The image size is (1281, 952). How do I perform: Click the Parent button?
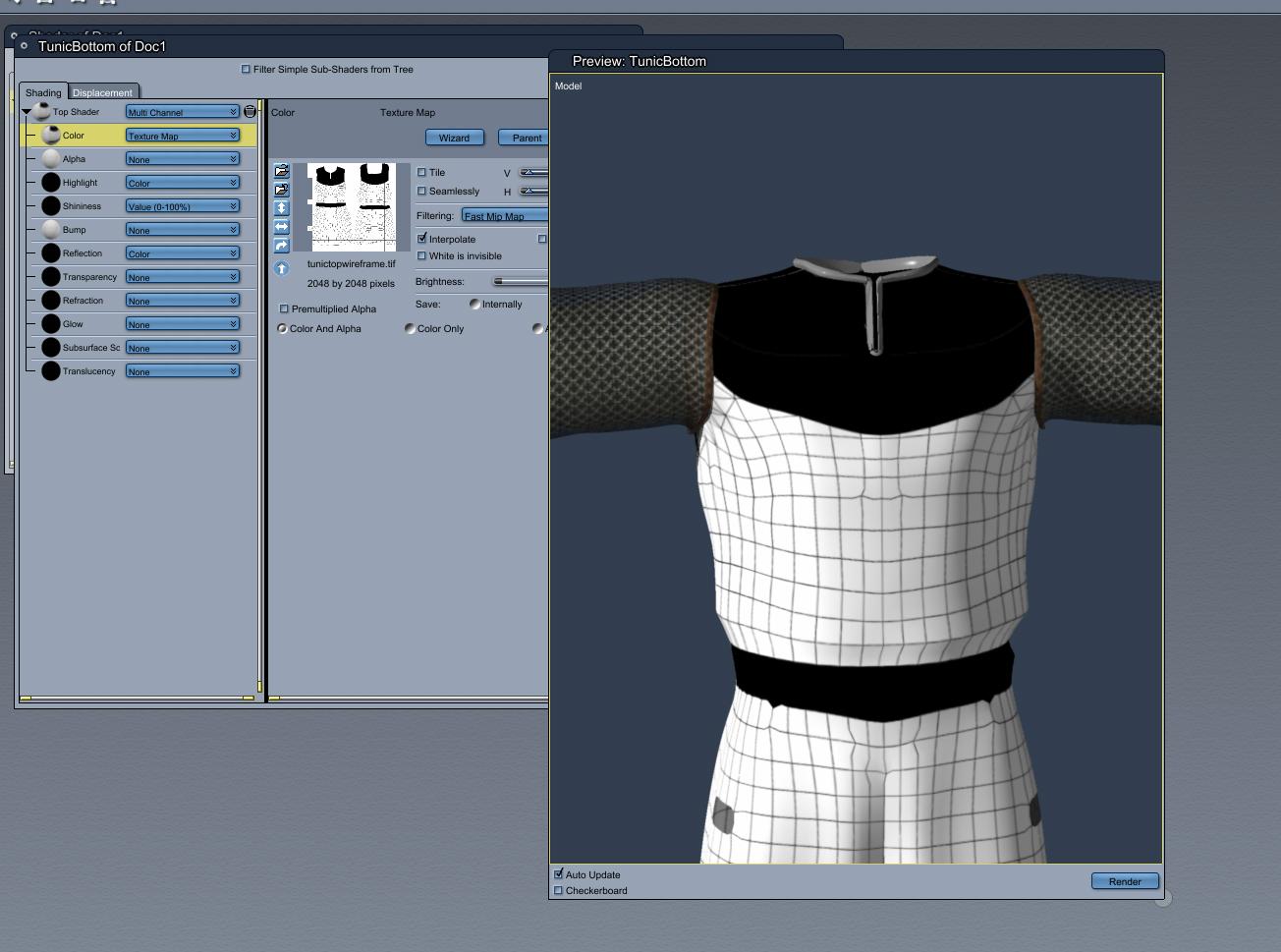tap(524, 138)
